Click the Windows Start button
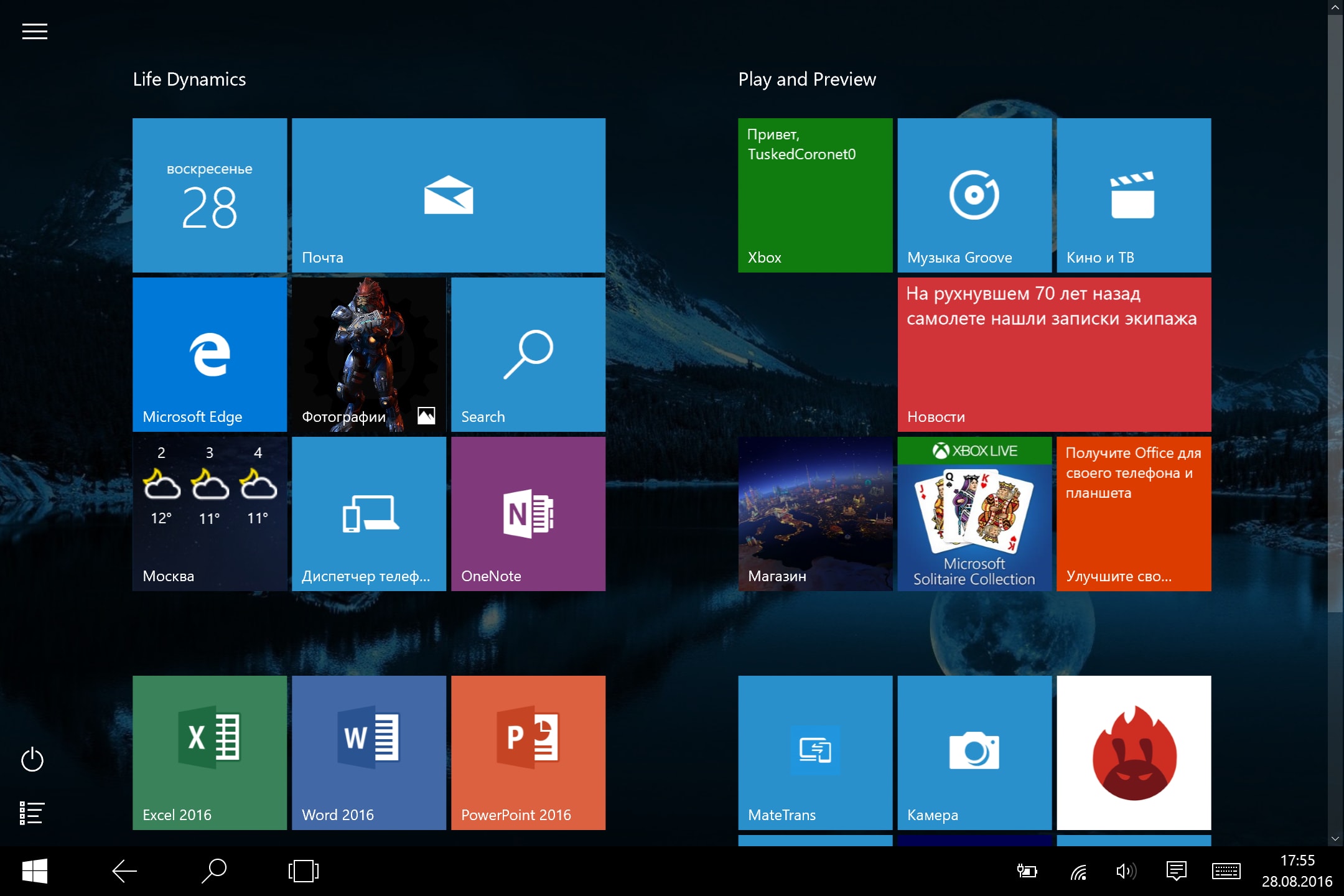This screenshot has width=1344, height=896. (x=35, y=871)
